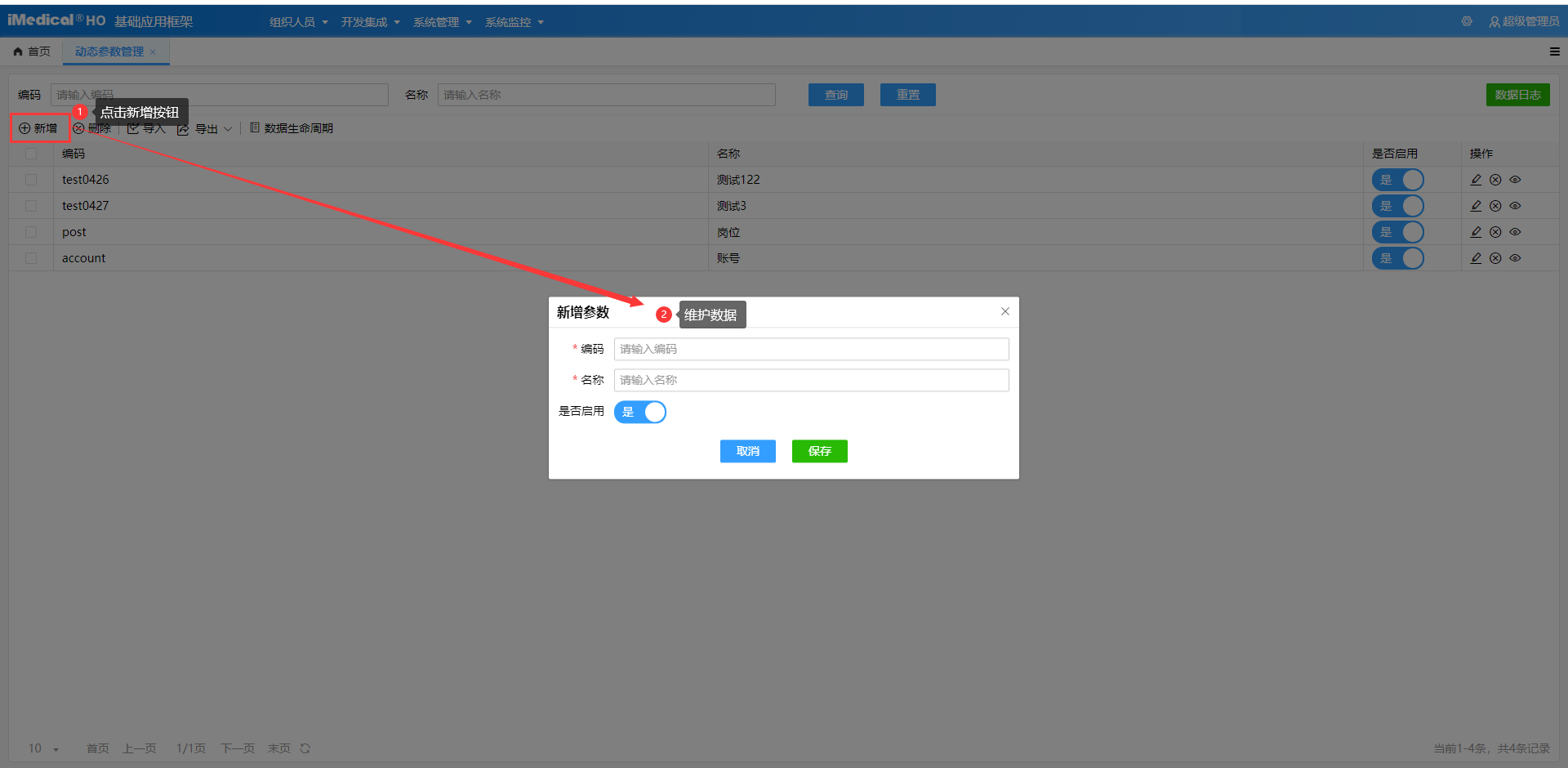The height and width of the screenshot is (768, 1568).
Task: Toggle the enabled switch for test0426
Action: [x=1397, y=180]
